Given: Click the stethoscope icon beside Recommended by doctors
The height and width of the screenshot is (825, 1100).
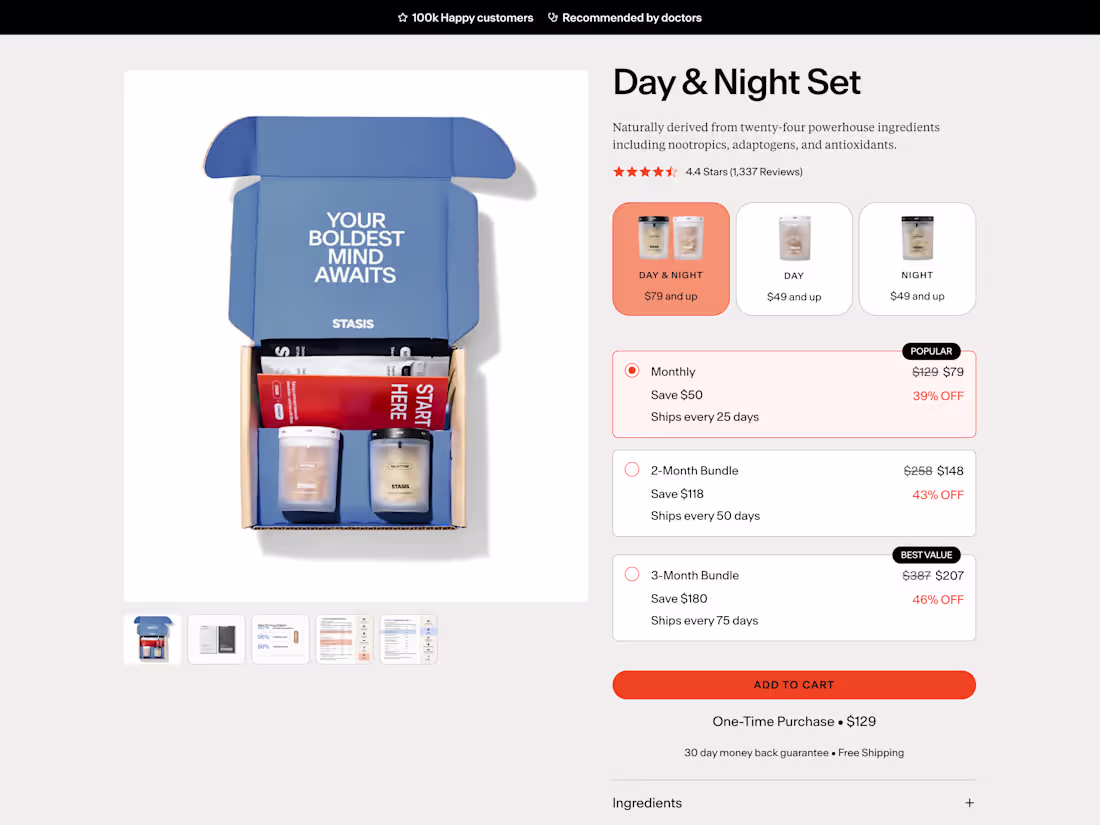Looking at the screenshot, I should [553, 18].
